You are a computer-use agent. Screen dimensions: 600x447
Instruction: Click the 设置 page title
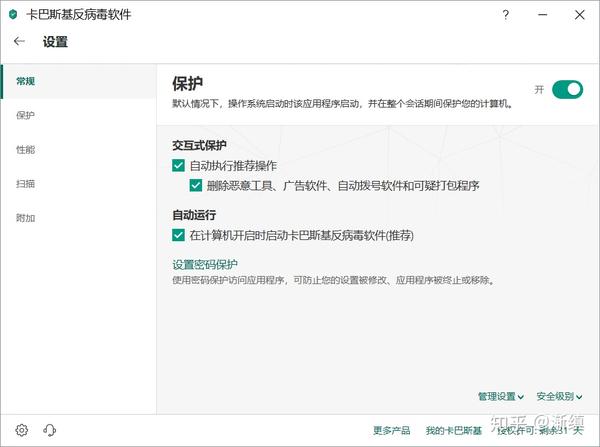[x=55, y=42]
